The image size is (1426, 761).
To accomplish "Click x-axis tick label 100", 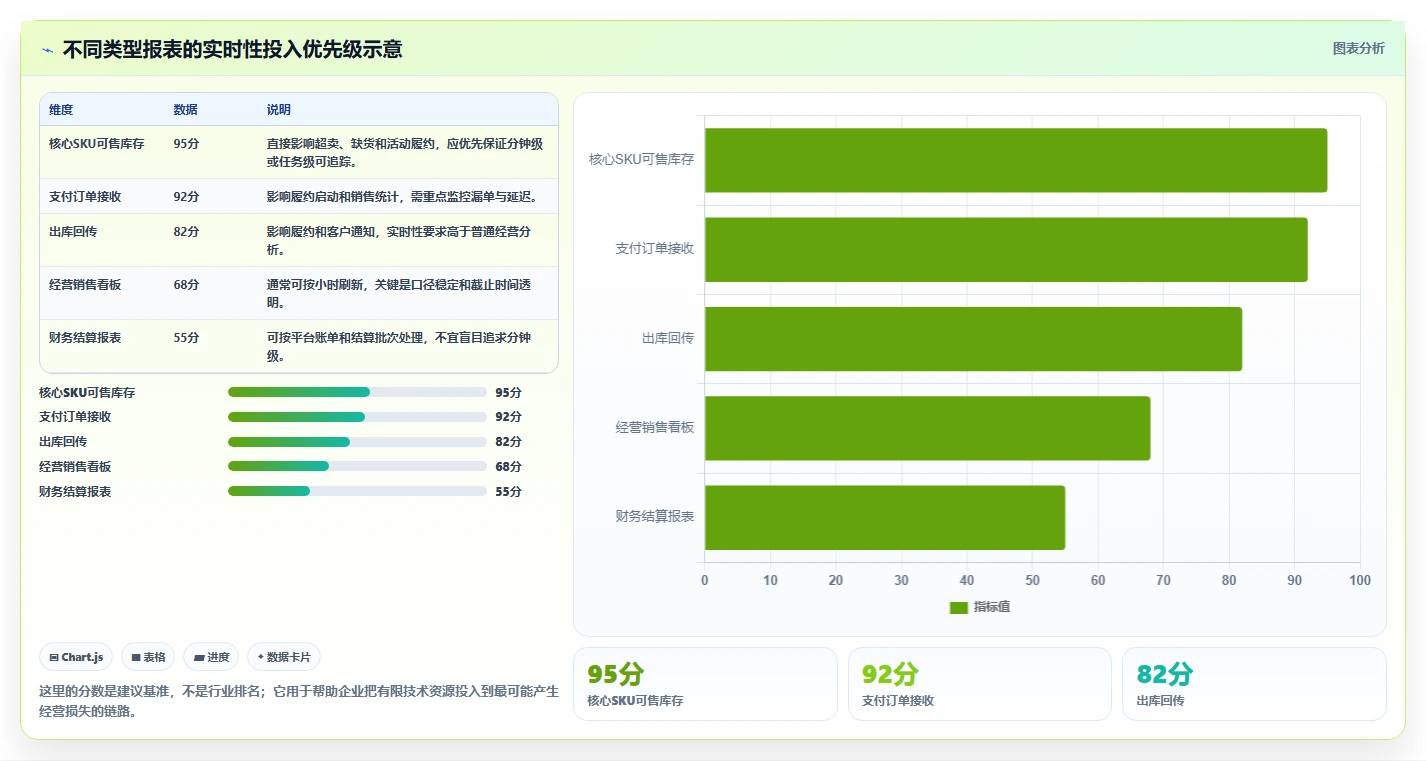I will [1360, 581].
